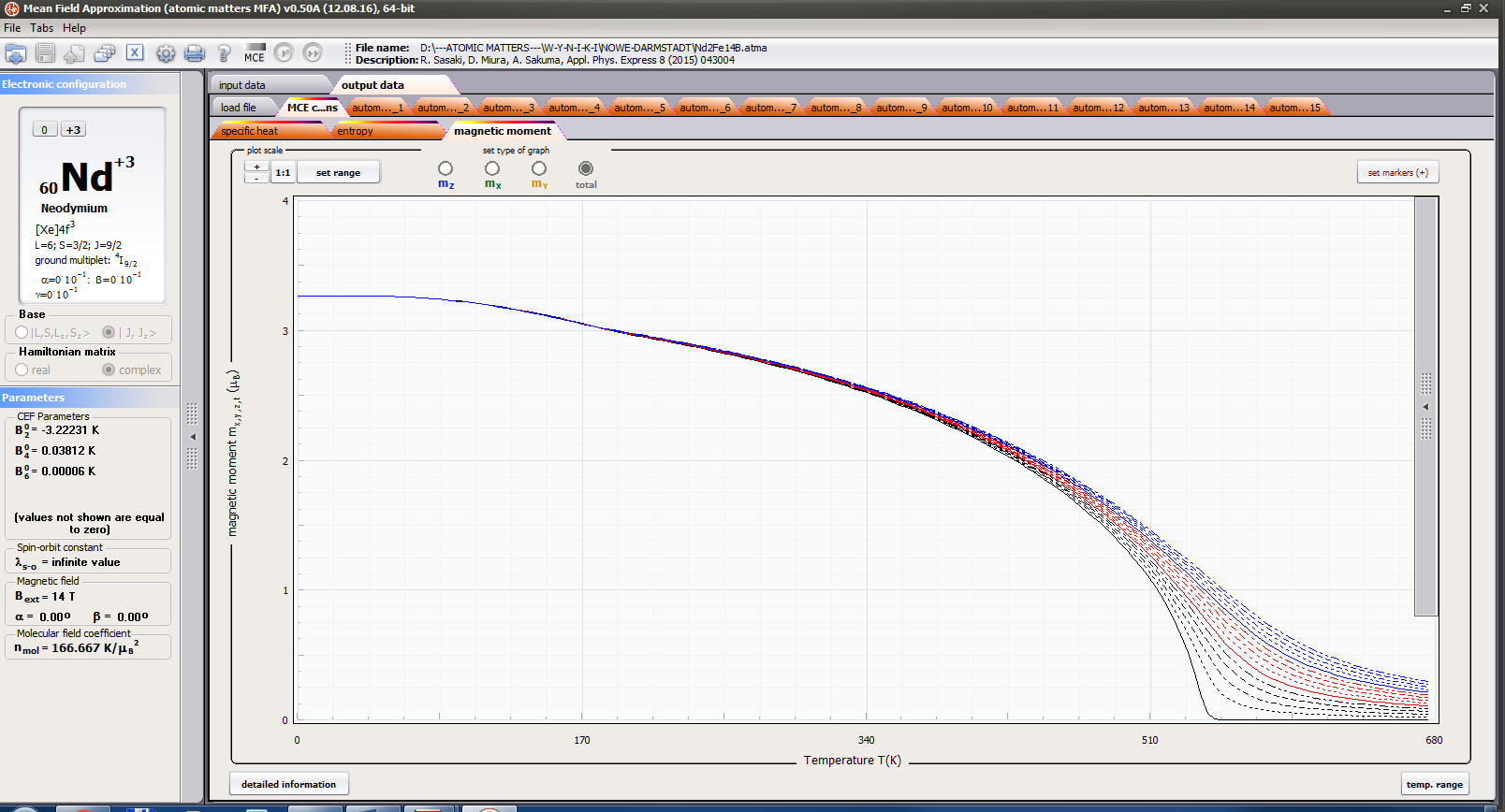Click the printer icon

(x=195, y=53)
